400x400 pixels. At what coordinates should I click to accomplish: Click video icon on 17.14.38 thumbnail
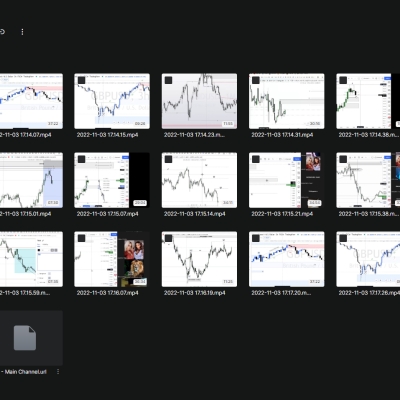point(343,80)
